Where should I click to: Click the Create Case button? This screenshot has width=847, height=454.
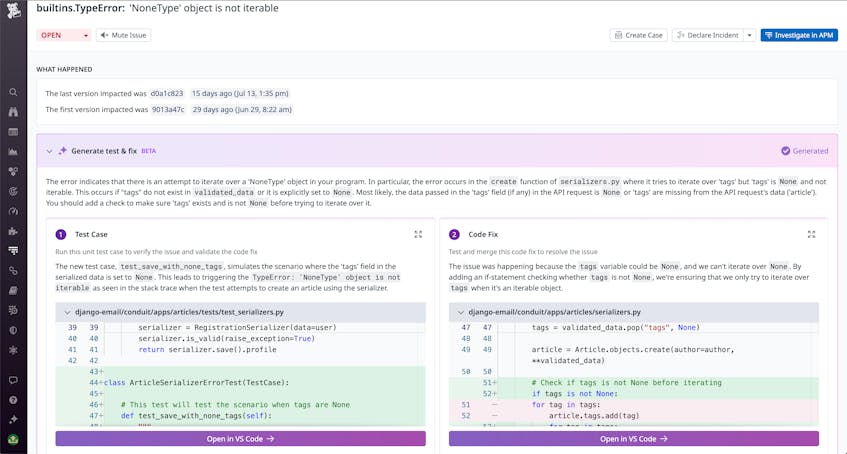639,35
